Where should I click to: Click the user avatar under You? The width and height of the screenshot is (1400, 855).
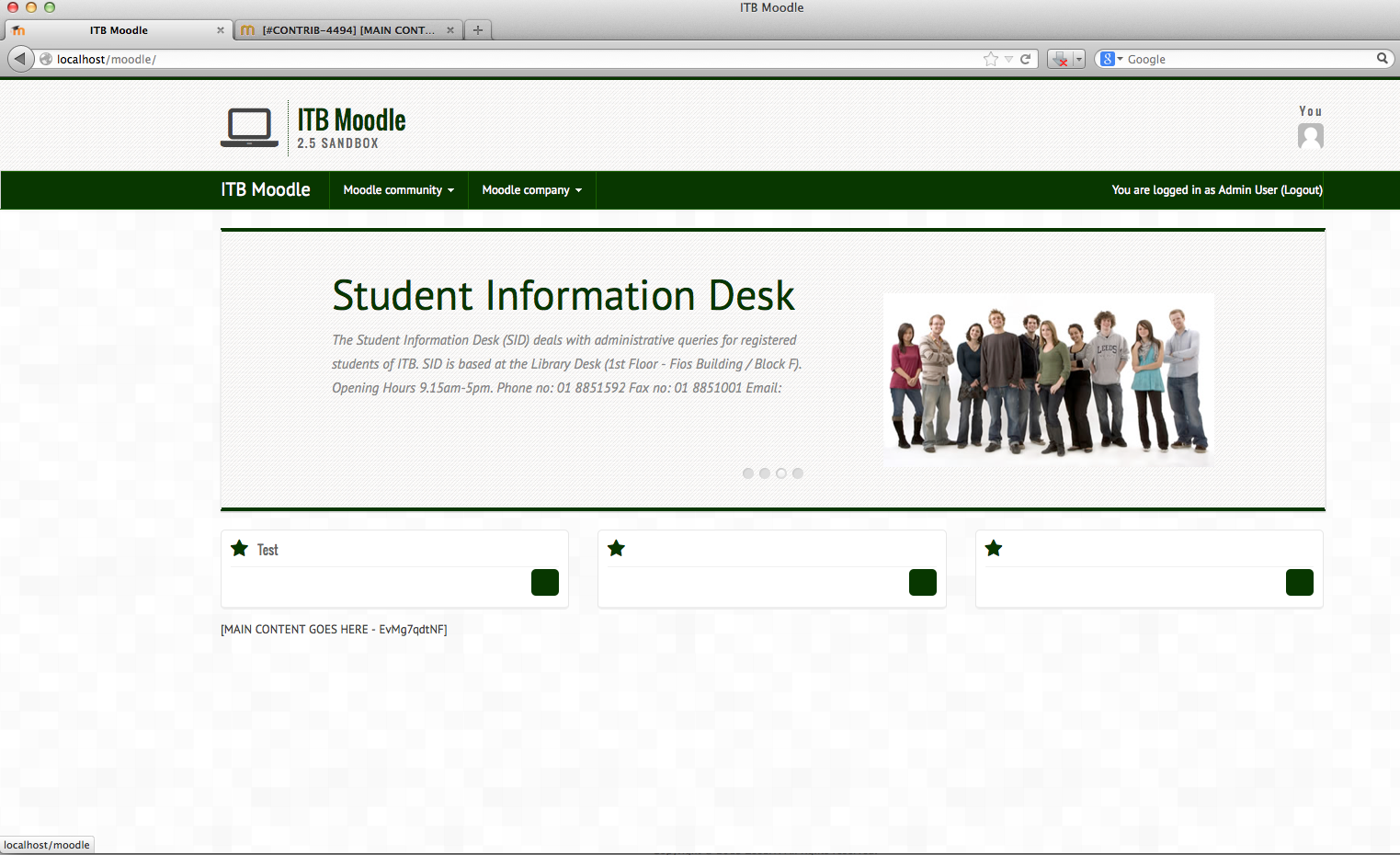pyautogui.click(x=1311, y=136)
